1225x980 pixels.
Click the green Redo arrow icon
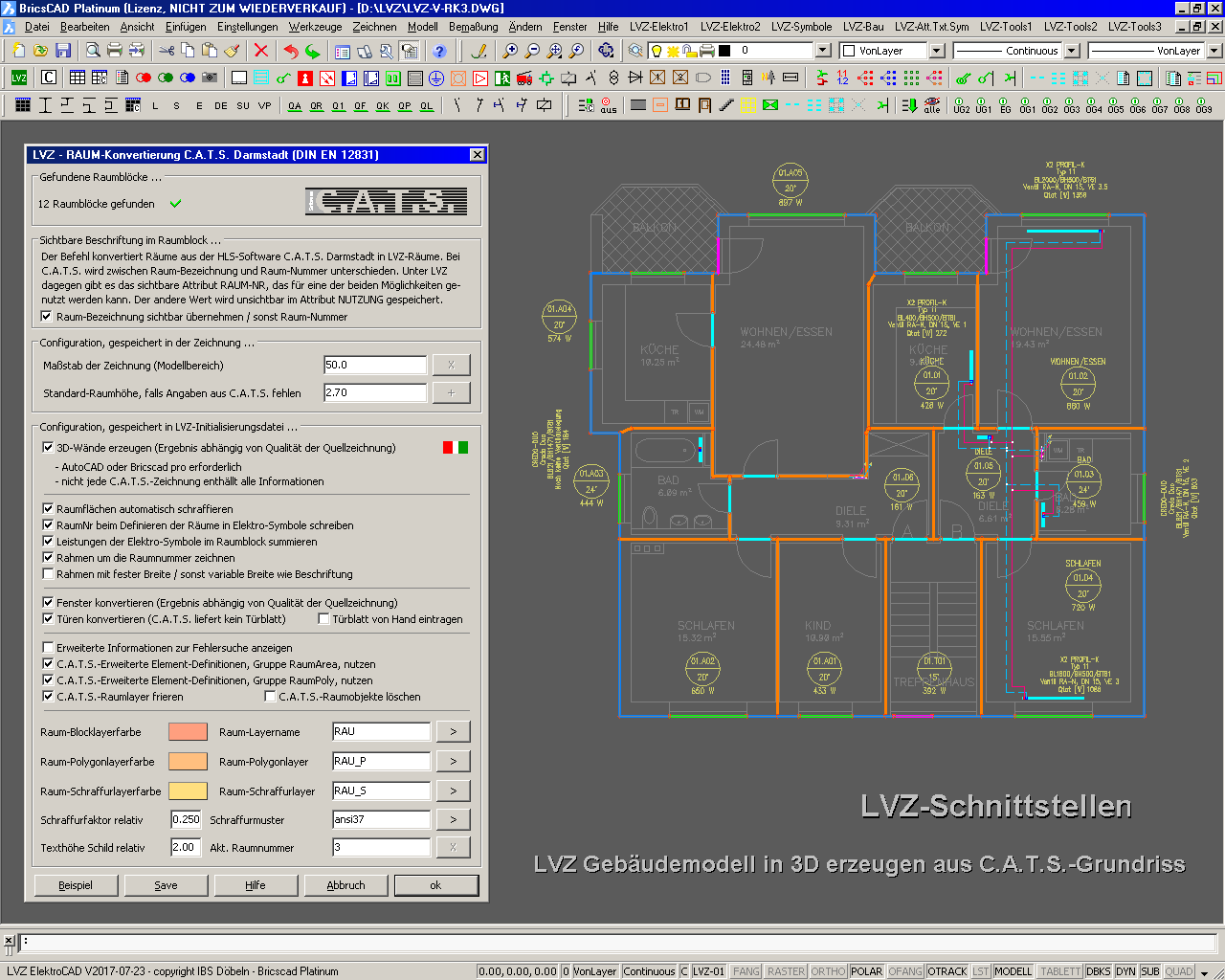point(313,51)
